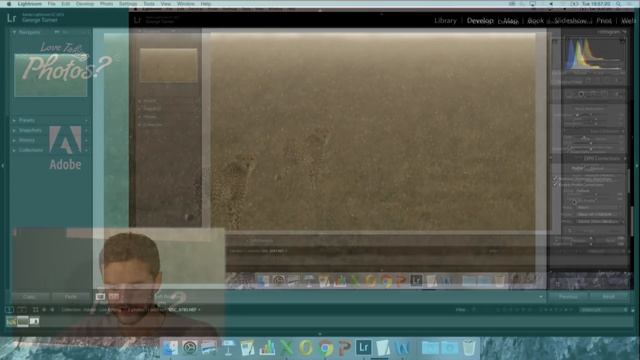Click the Reset button
Image resolution: width=640 pixels, height=360 pixels.
(609, 297)
